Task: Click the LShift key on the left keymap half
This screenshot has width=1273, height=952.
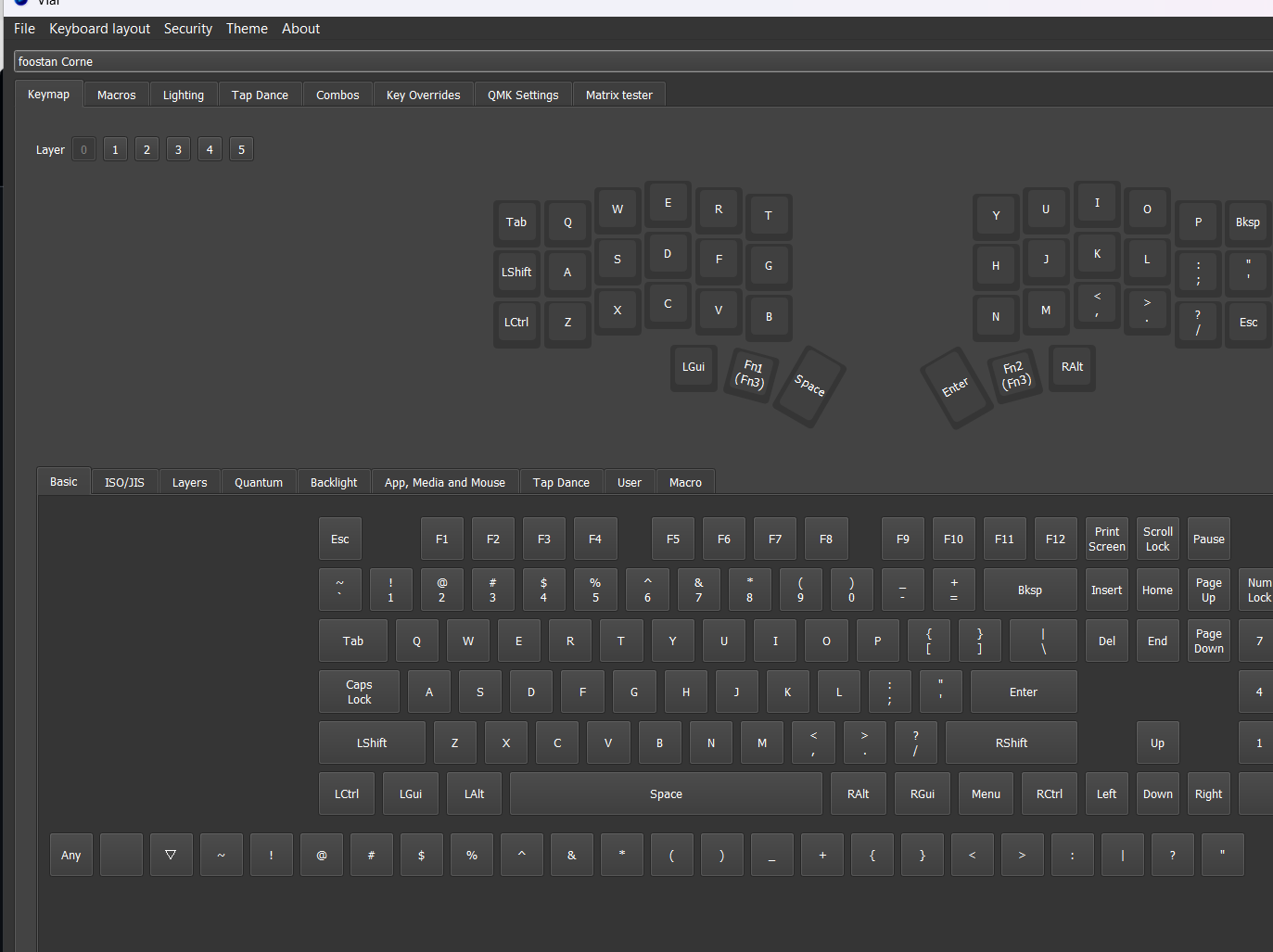Action: coord(516,272)
